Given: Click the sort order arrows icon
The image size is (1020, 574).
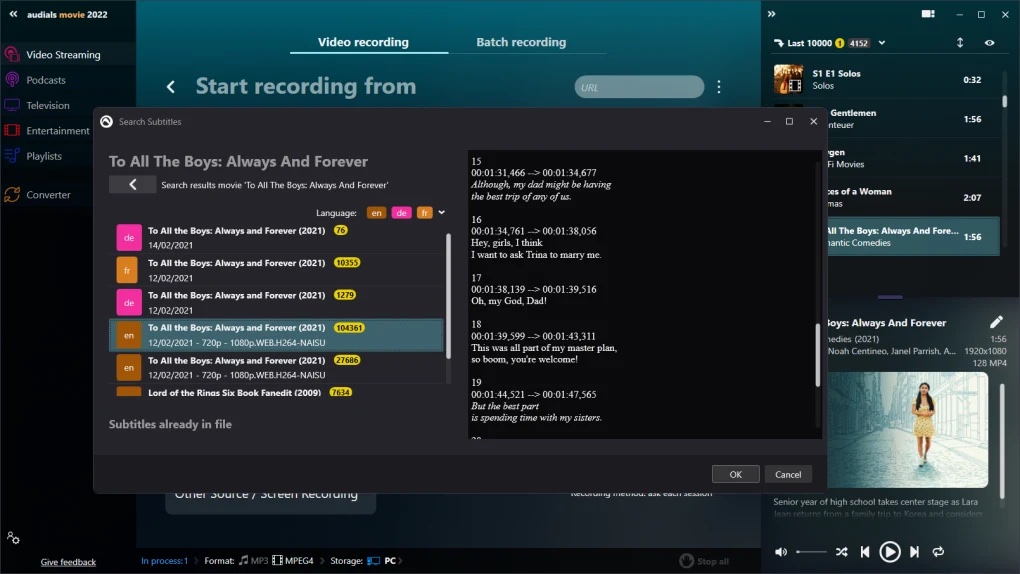Looking at the screenshot, I should (960, 43).
